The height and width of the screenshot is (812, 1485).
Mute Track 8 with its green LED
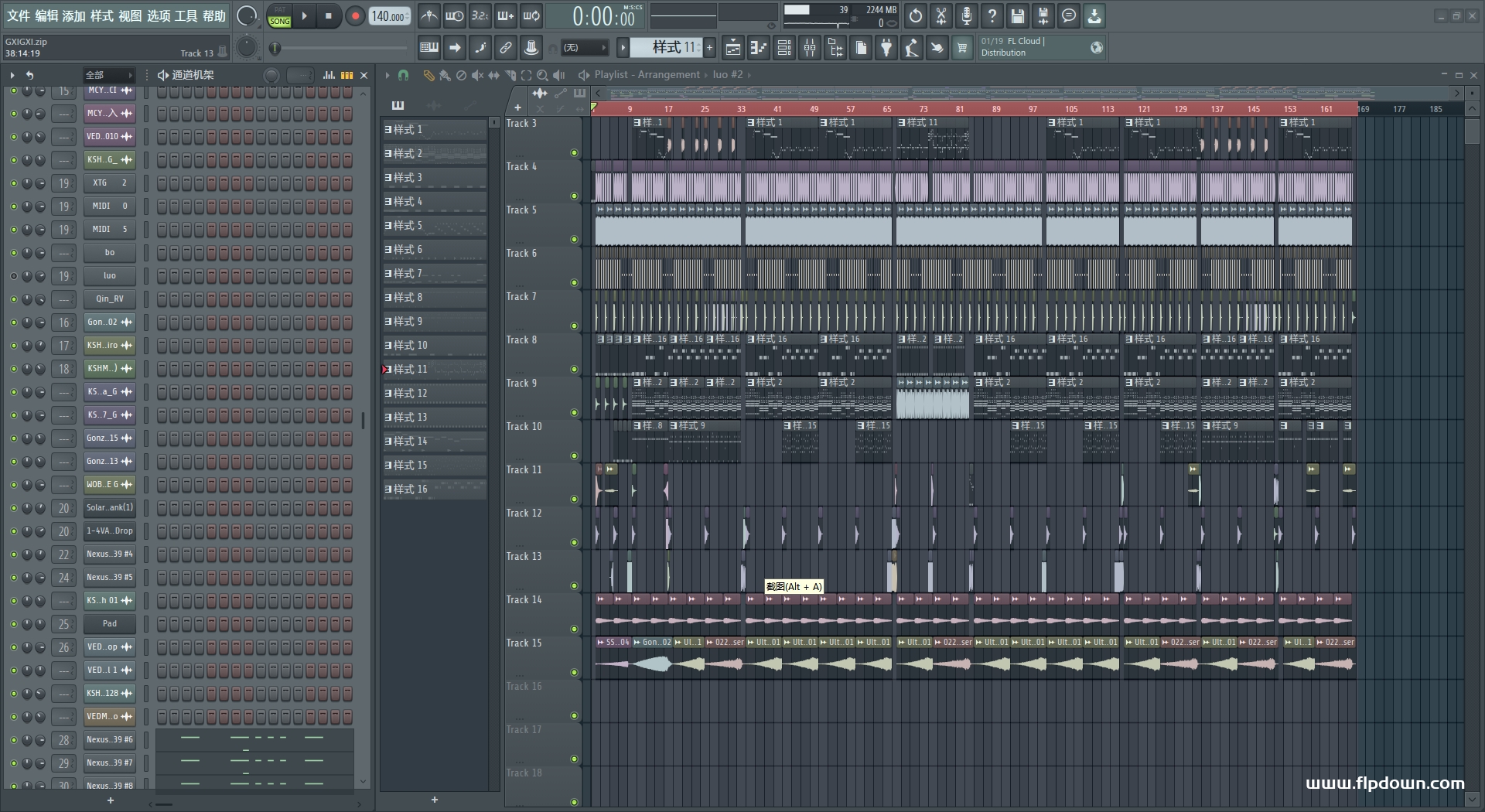(574, 370)
